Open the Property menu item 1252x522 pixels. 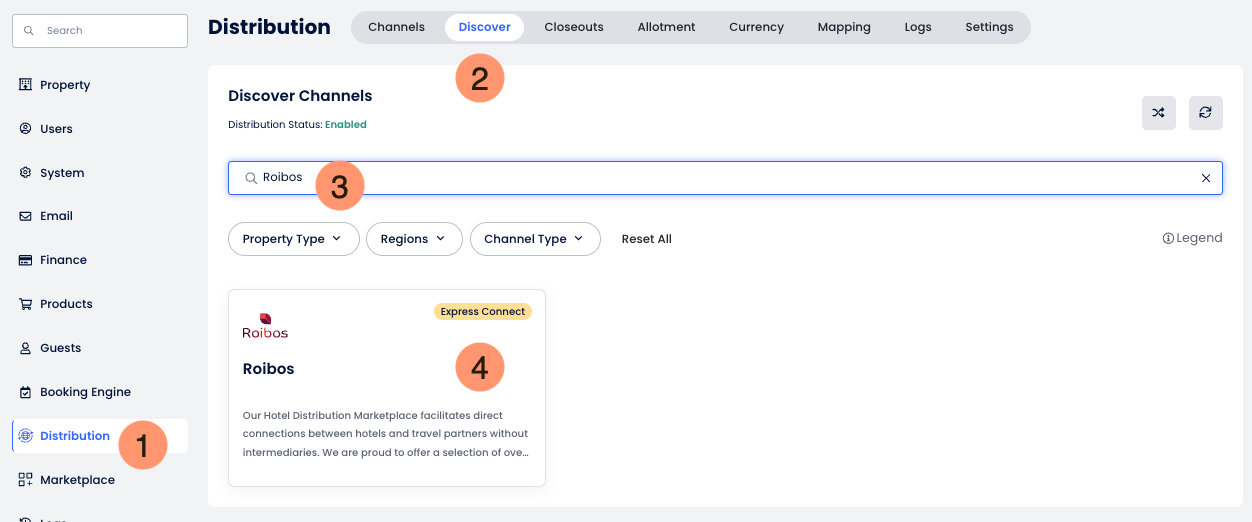(100, 85)
